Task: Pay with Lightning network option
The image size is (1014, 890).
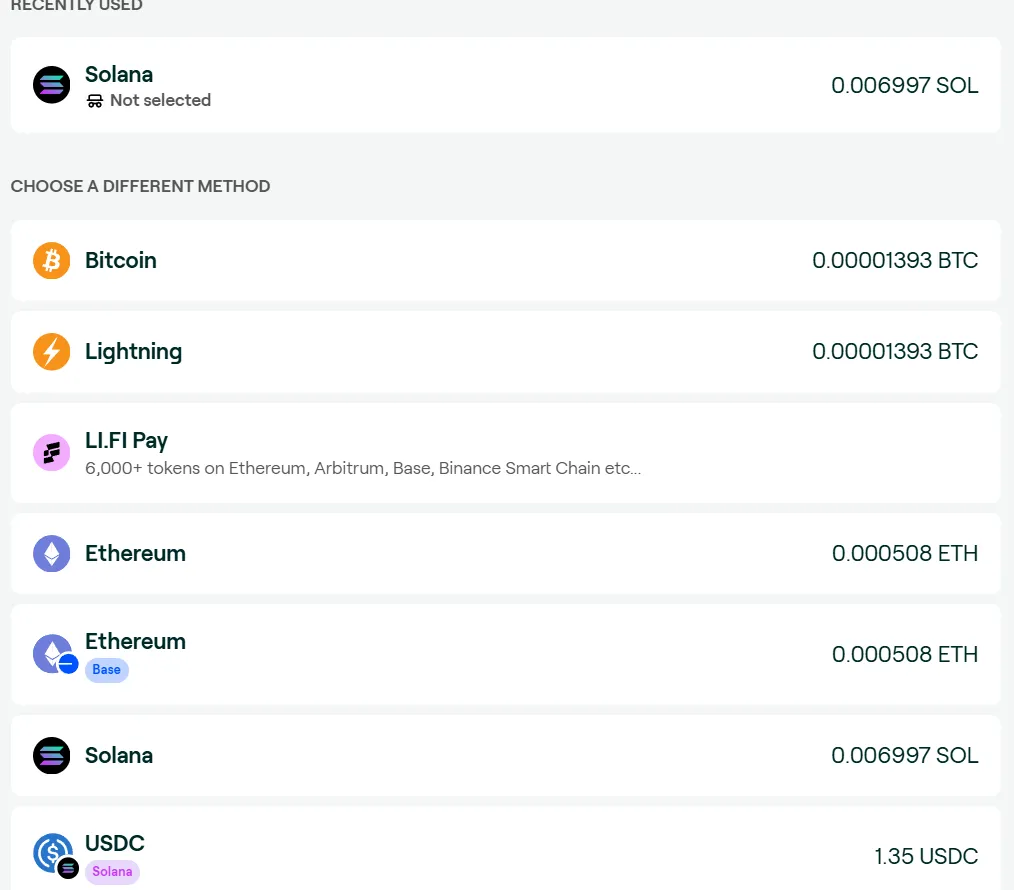Action: 506,352
